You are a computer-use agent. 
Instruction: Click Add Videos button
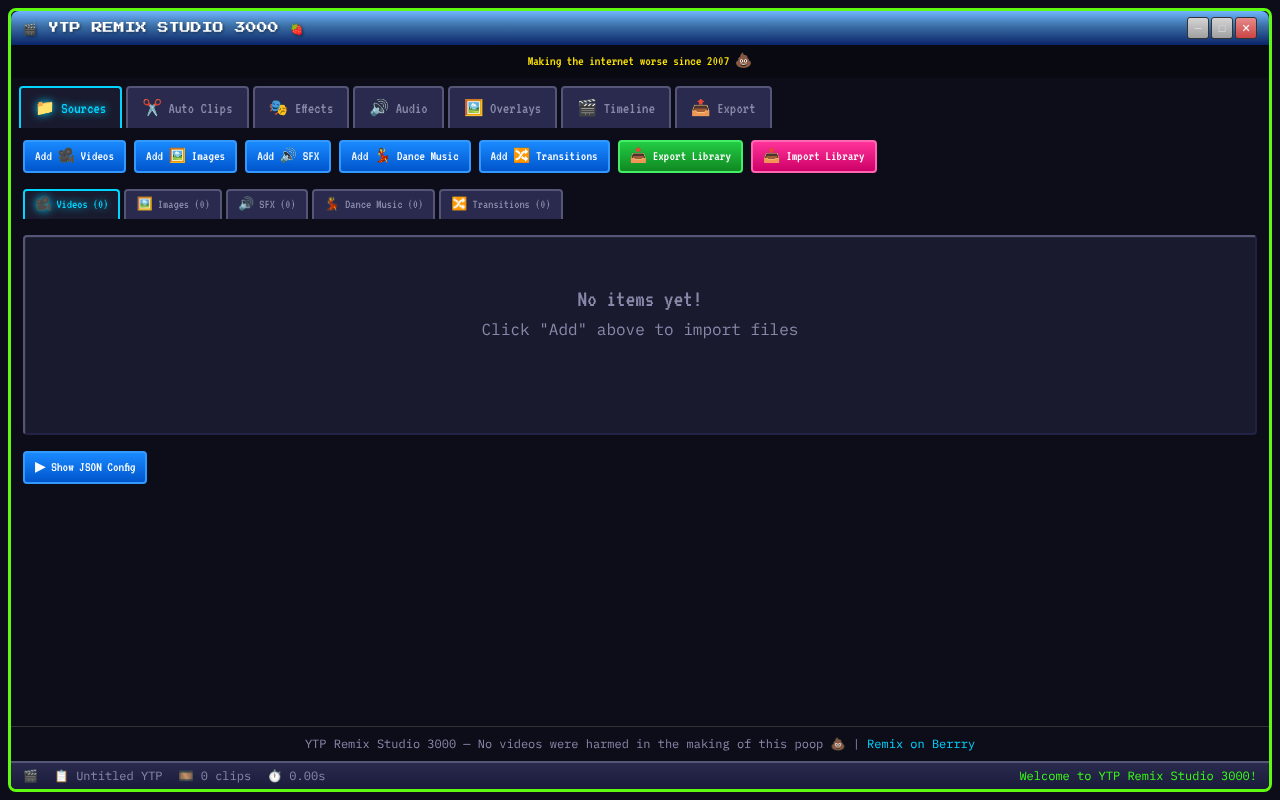click(75, 156)
